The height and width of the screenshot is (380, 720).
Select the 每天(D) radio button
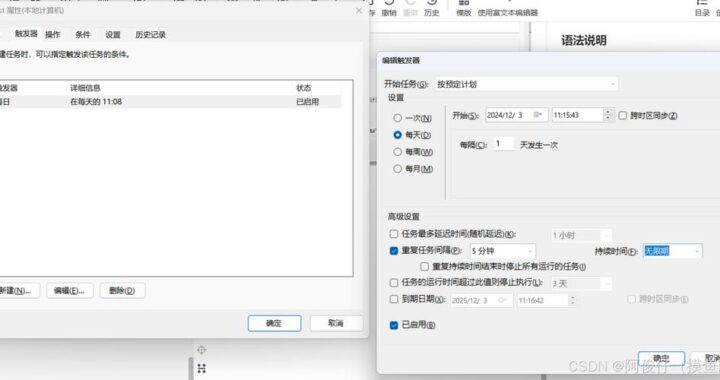click(x=398, y=135)
